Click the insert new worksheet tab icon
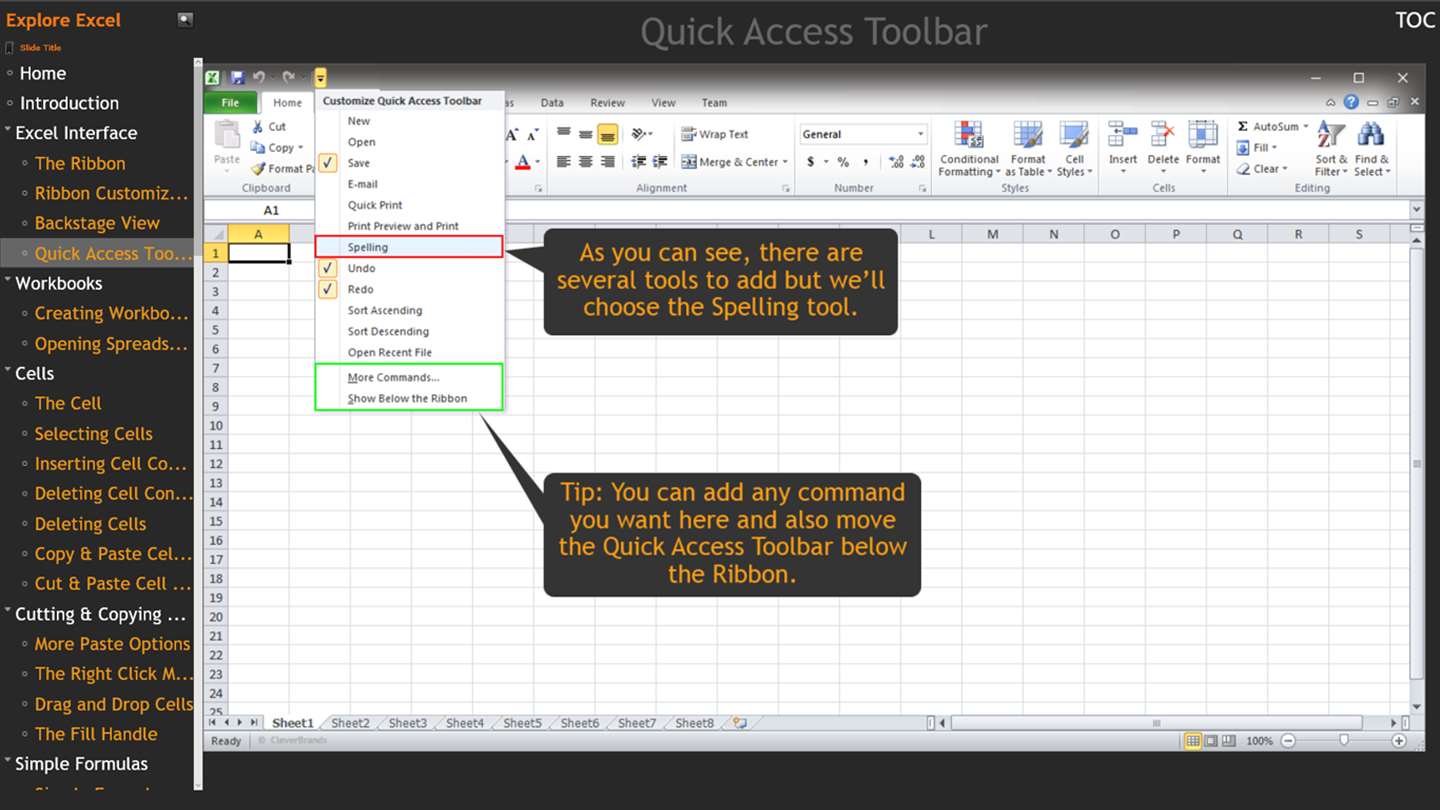The height and width of the screenshot is (810, 1440). pyautogui.click(x=740, y=723)
